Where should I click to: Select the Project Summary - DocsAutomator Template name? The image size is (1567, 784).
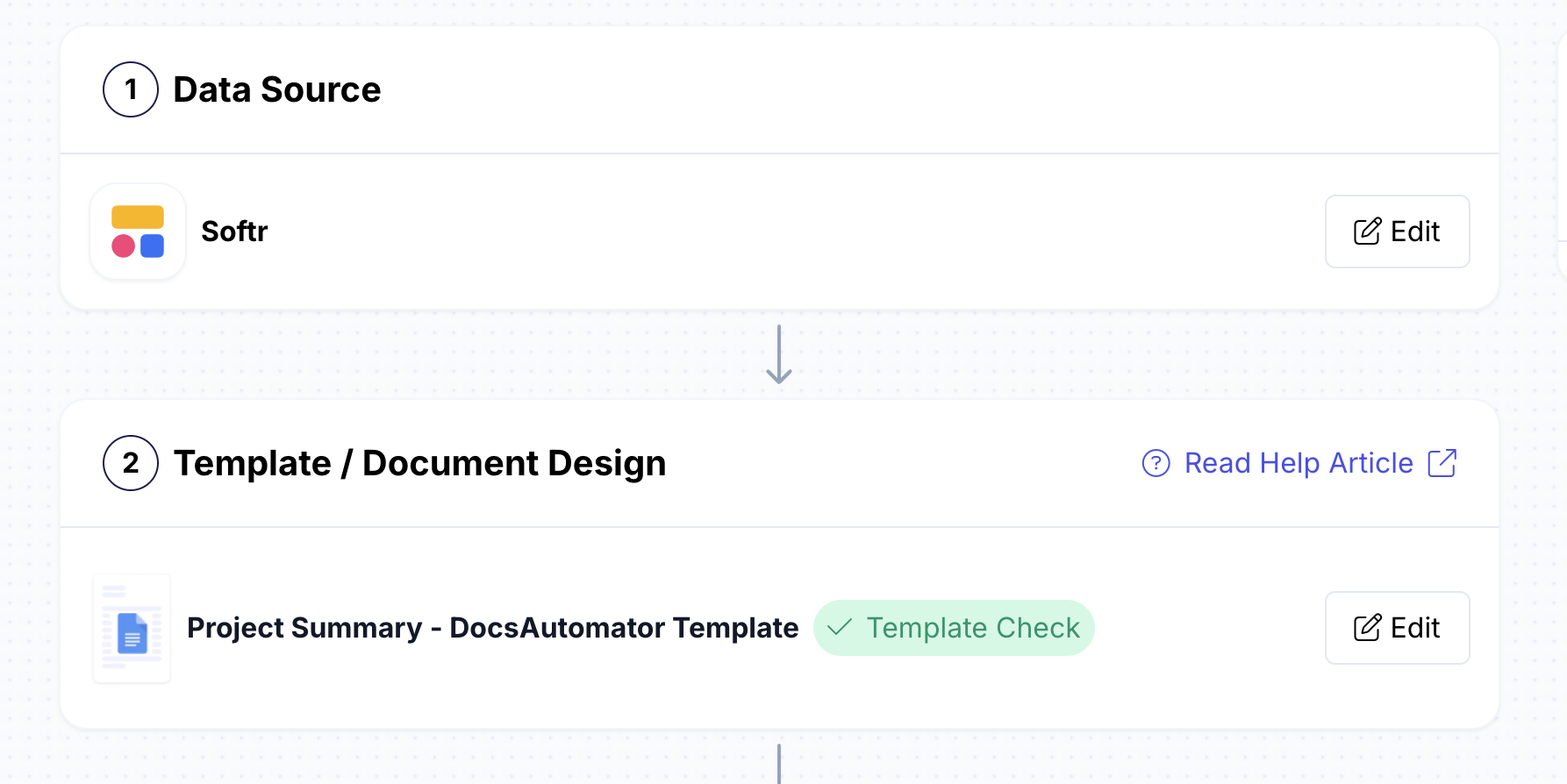coord(492,628)
